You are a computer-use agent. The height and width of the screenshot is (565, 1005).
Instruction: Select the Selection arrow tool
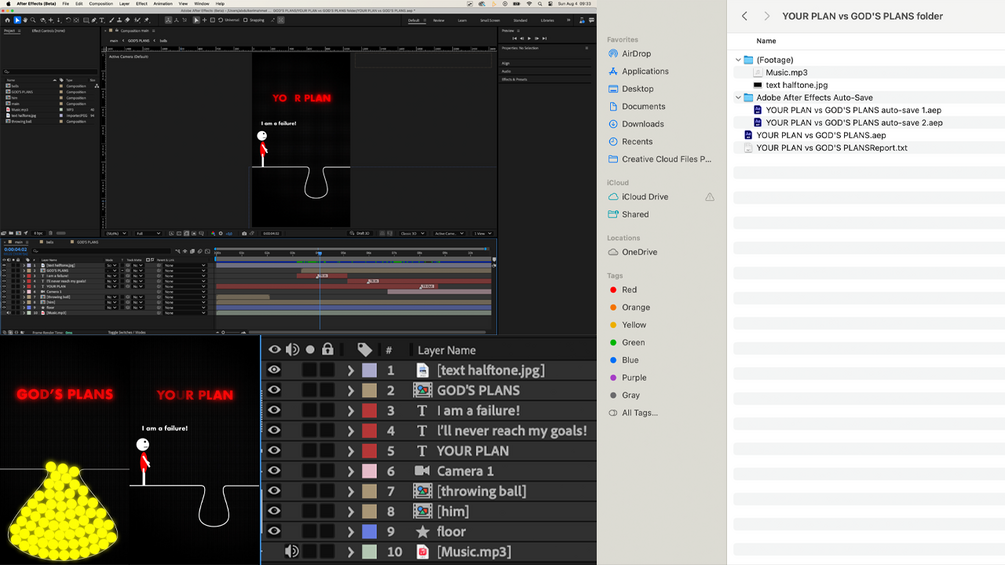pyautogui.click(x=17, y=20)
